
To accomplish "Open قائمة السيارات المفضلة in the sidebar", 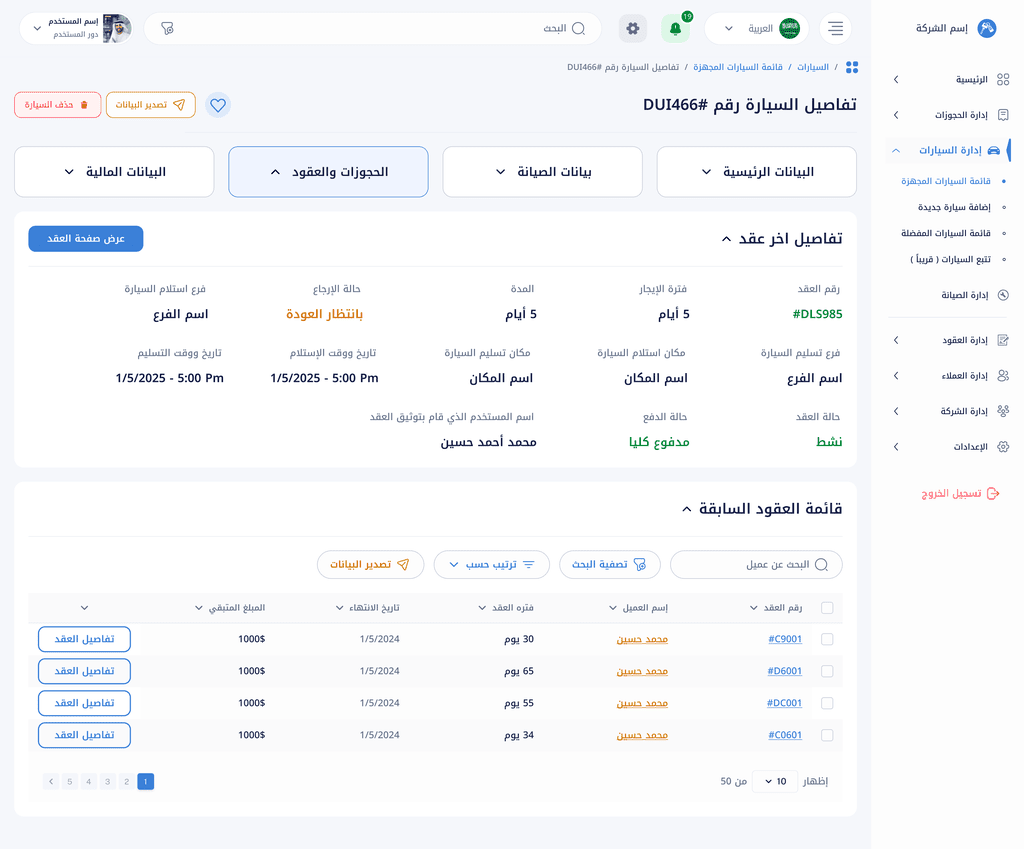I will point(946,233).
